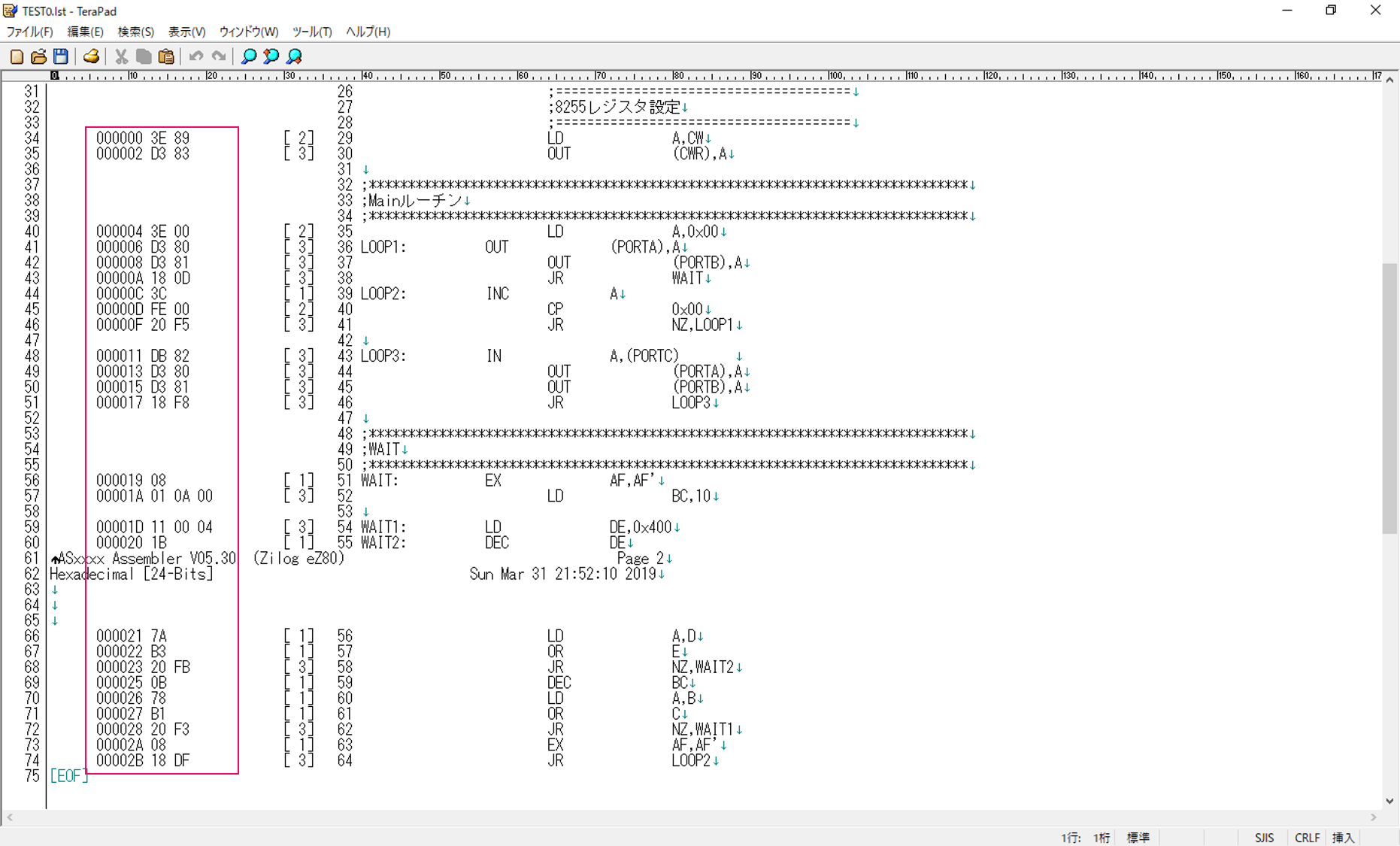This screenshot has width=1400, height=846.
Task: Click operand 'NZ,WAIT2'
Action: tap(702, 667)
